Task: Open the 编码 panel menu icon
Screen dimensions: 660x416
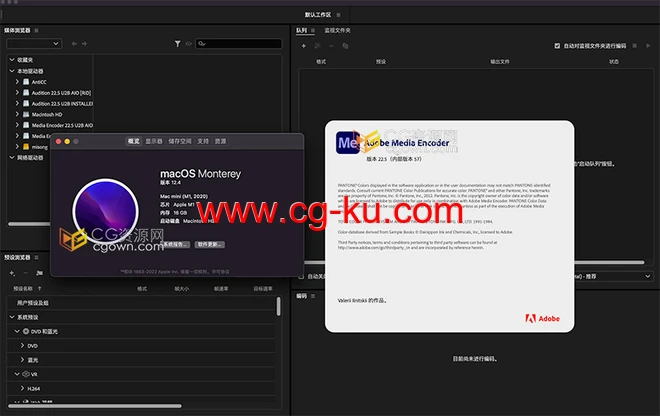Action: click(313, 296)
